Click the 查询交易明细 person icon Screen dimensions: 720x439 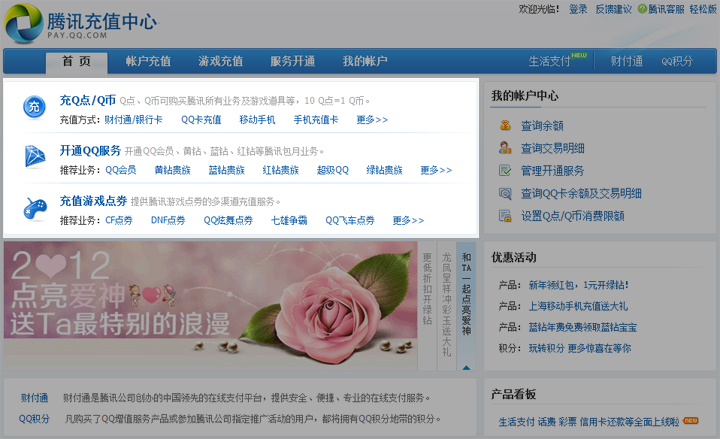point(505,148)
